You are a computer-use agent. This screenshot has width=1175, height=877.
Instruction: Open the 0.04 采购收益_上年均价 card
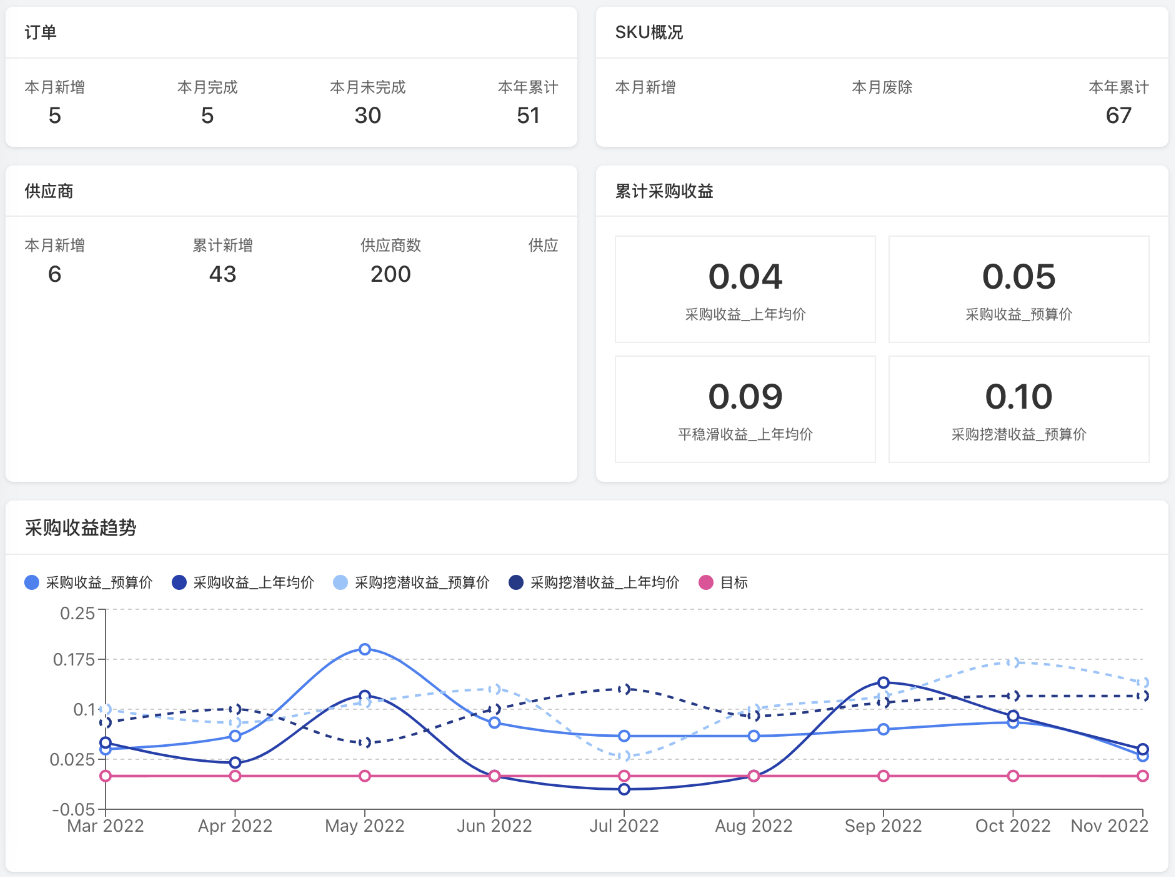click(745, 289)
